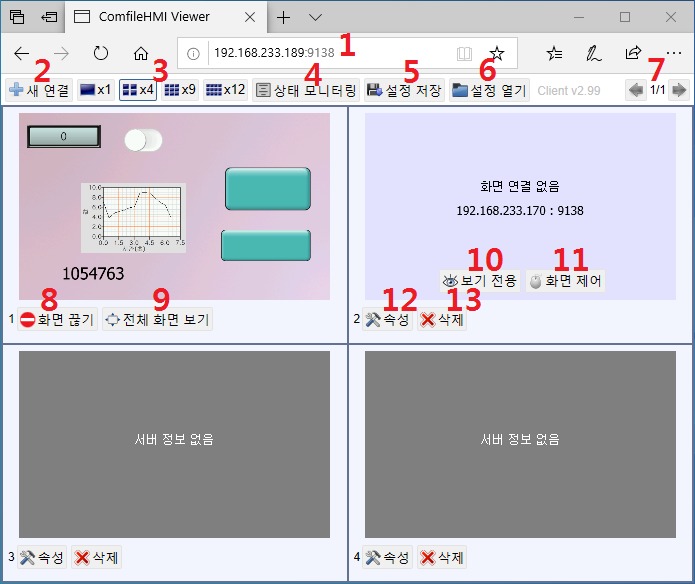Viewport: 695px width, 584px height.
Task: Click 설정 저장 to save settings
Action: pos(404,90)
